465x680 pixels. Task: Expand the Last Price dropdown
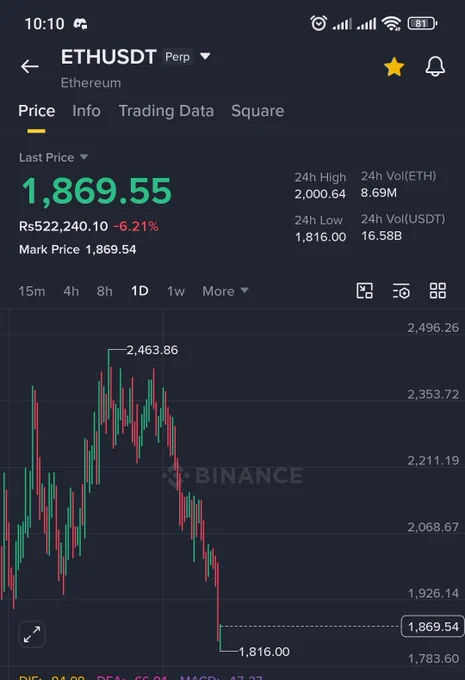pos(53,157)
